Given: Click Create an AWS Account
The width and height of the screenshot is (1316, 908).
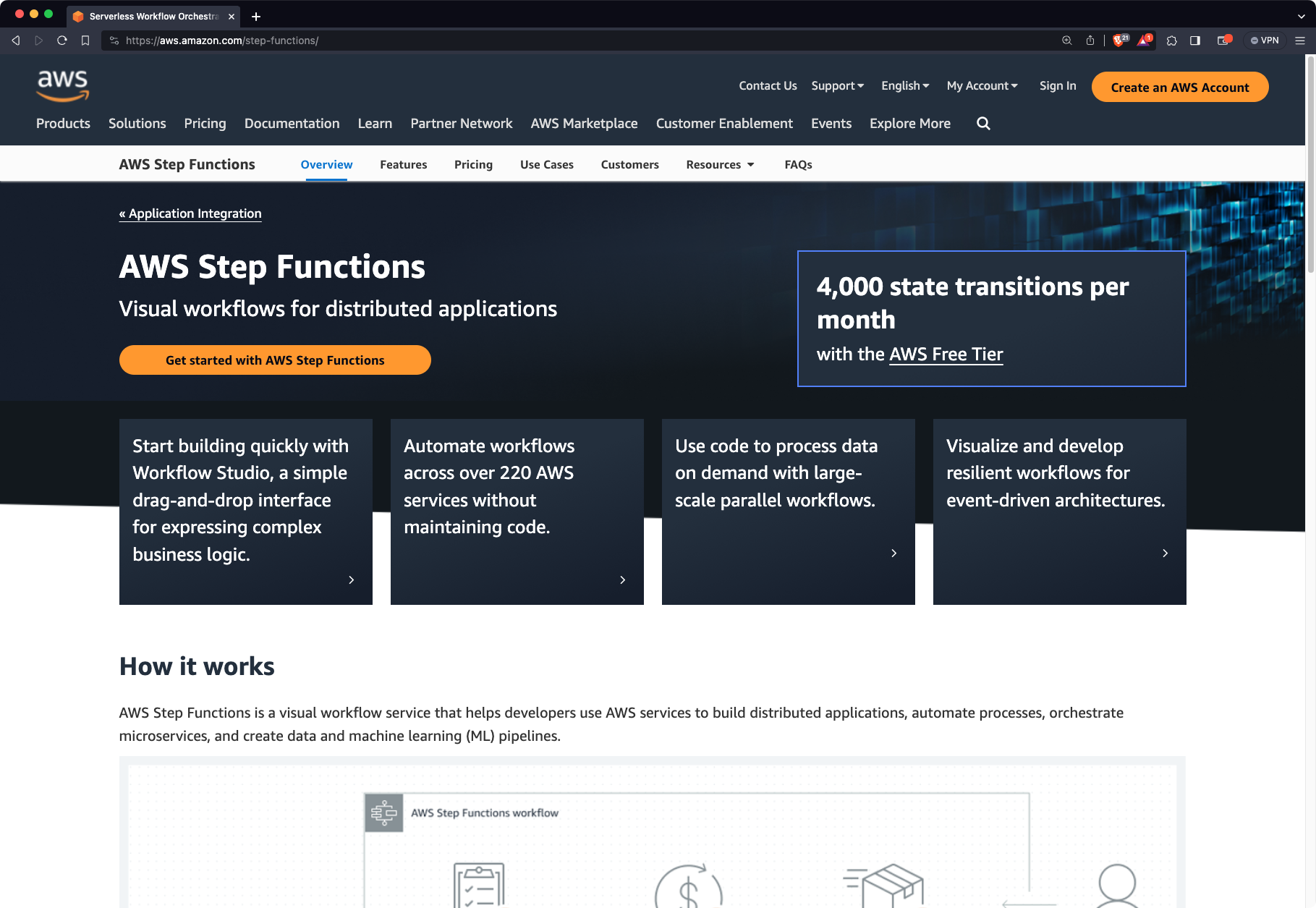Looking at the screenshot, I should (1179, 87).
